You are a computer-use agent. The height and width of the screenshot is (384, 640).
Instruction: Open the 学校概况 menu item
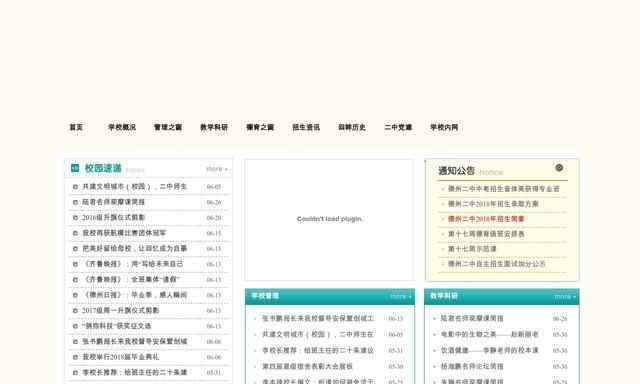(x=122, y=127)
